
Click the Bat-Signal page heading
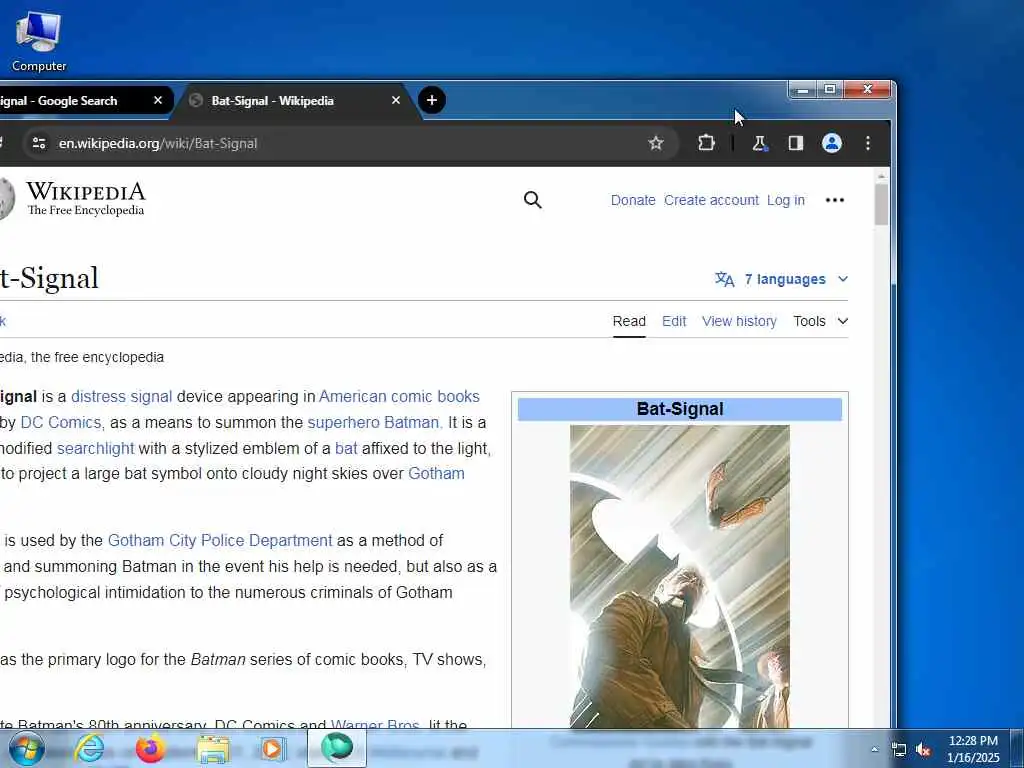50,278
